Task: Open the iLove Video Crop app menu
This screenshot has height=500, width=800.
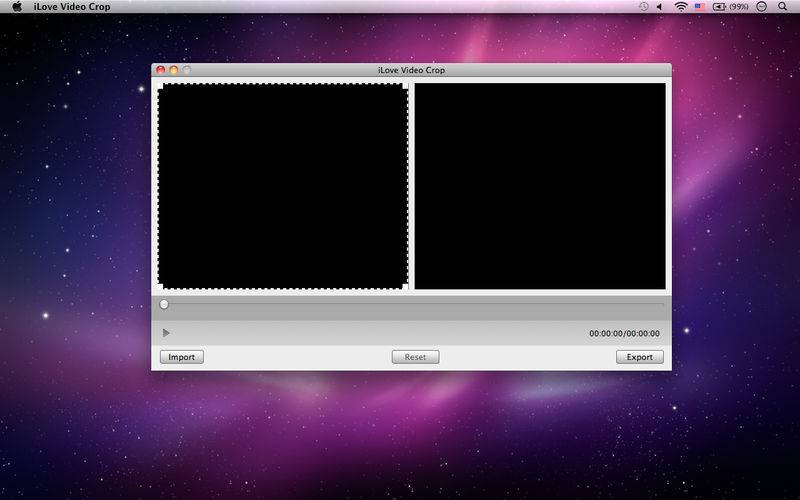Action: tap(72, 7)
